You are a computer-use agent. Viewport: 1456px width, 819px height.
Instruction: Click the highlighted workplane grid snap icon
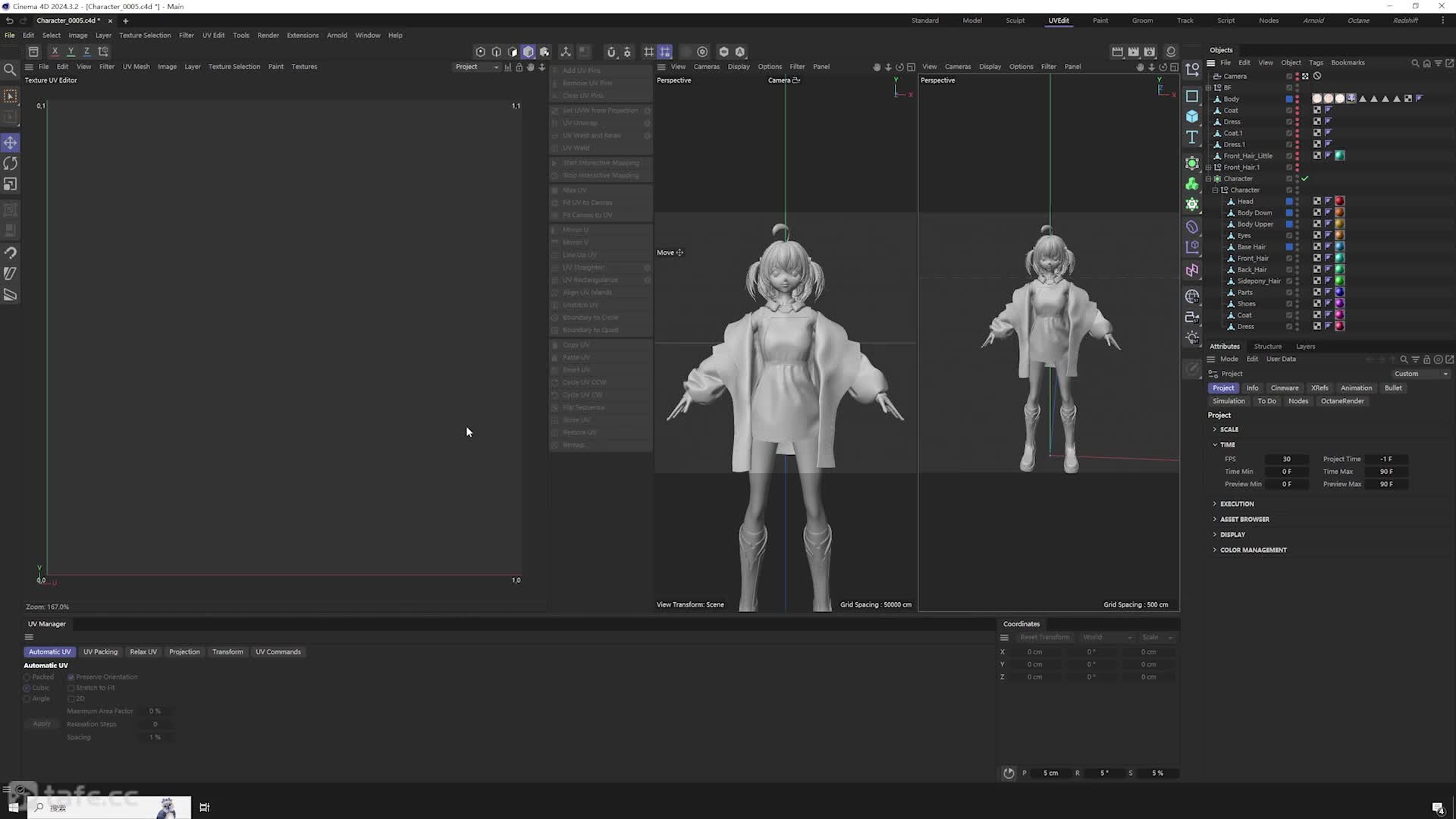pyautogui.click(x=665, y=52)
